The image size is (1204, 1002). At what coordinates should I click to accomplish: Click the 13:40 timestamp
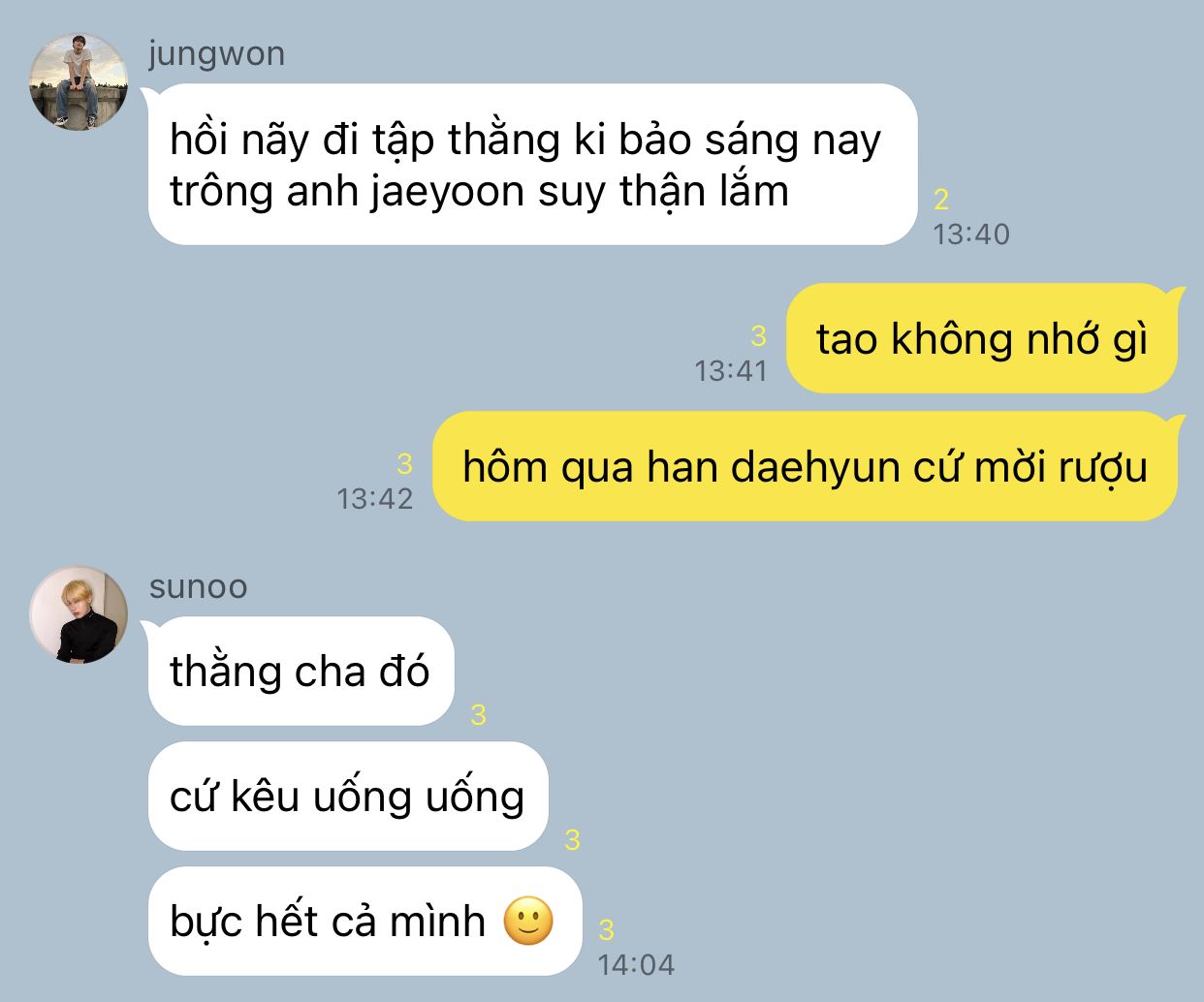971,234
